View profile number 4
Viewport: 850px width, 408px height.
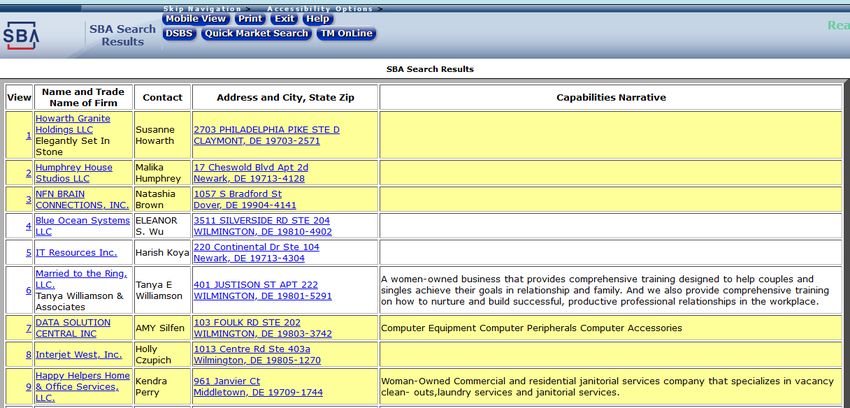(x=28, y=226)
